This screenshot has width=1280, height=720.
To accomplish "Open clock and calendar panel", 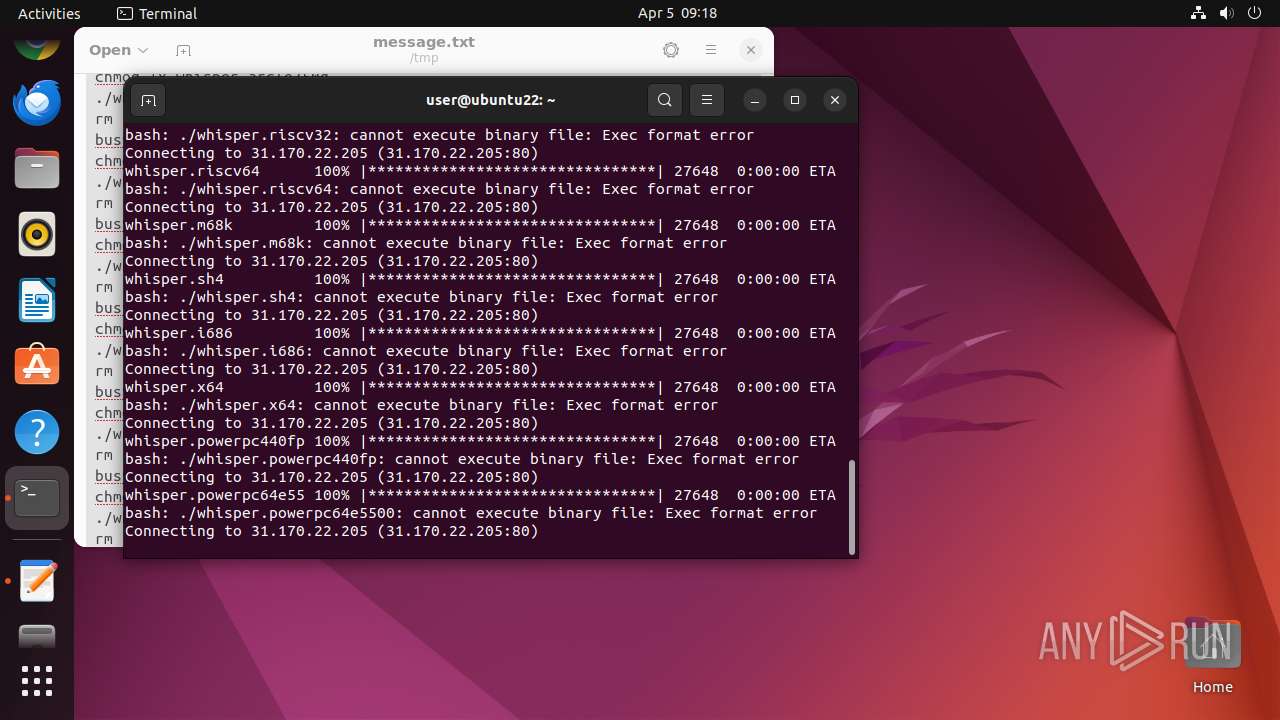I will click(x=677, y=13).
